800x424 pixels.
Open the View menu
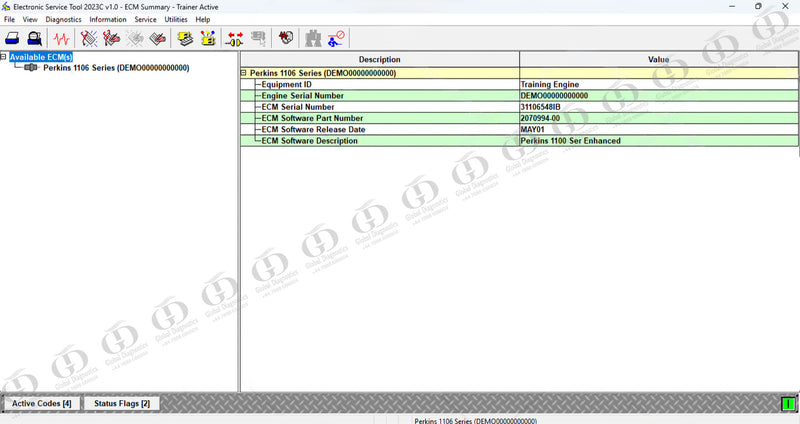tap(30, 19)
